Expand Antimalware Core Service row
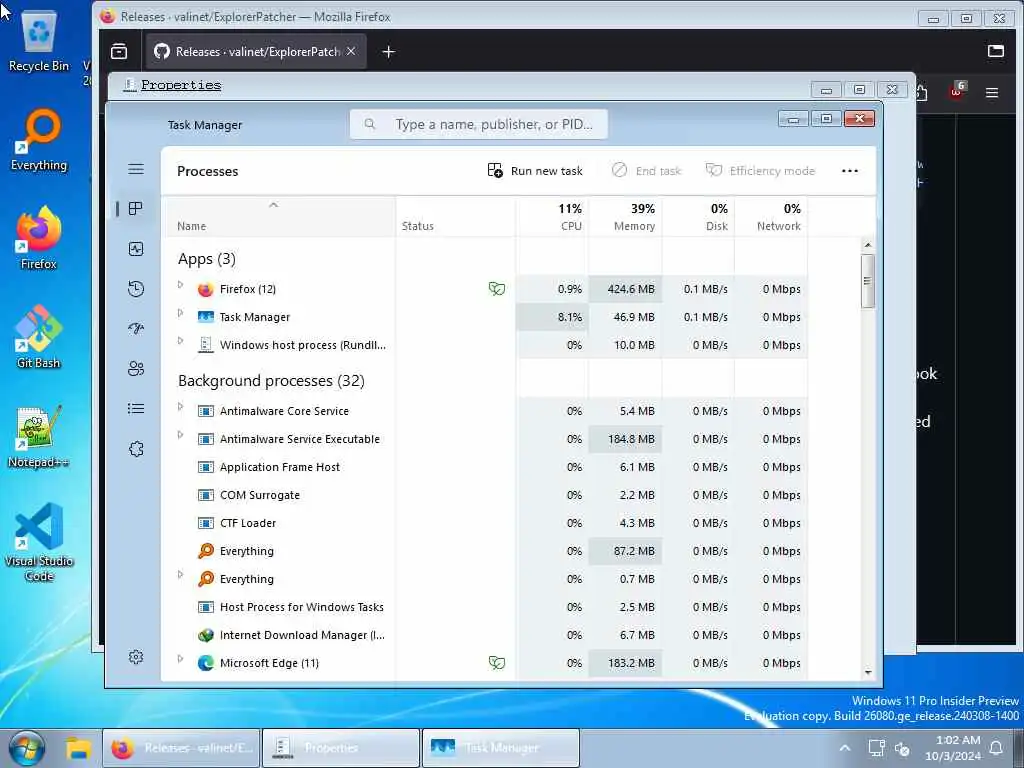 181,407
